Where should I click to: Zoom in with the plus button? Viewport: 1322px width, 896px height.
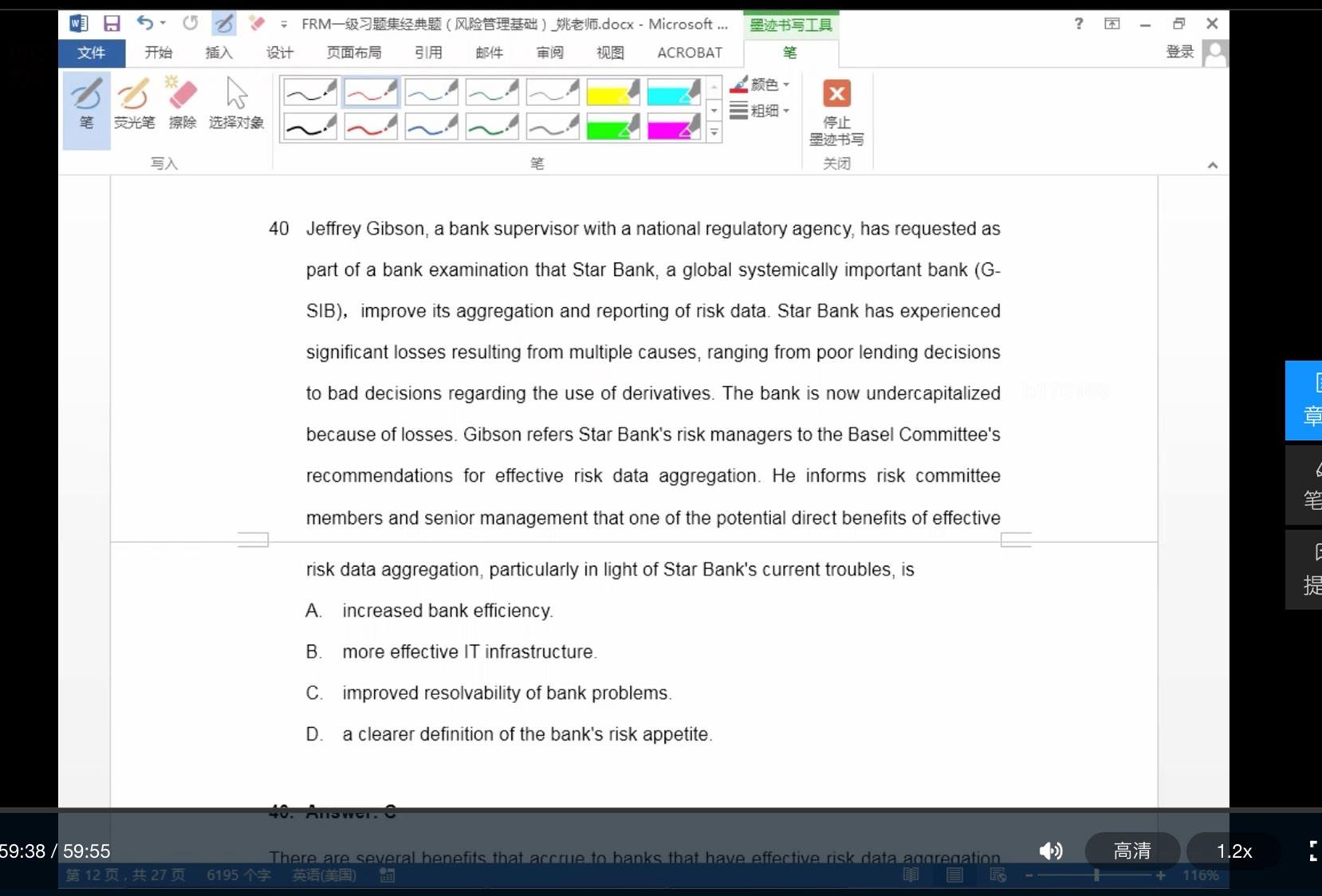[1161, 875]
